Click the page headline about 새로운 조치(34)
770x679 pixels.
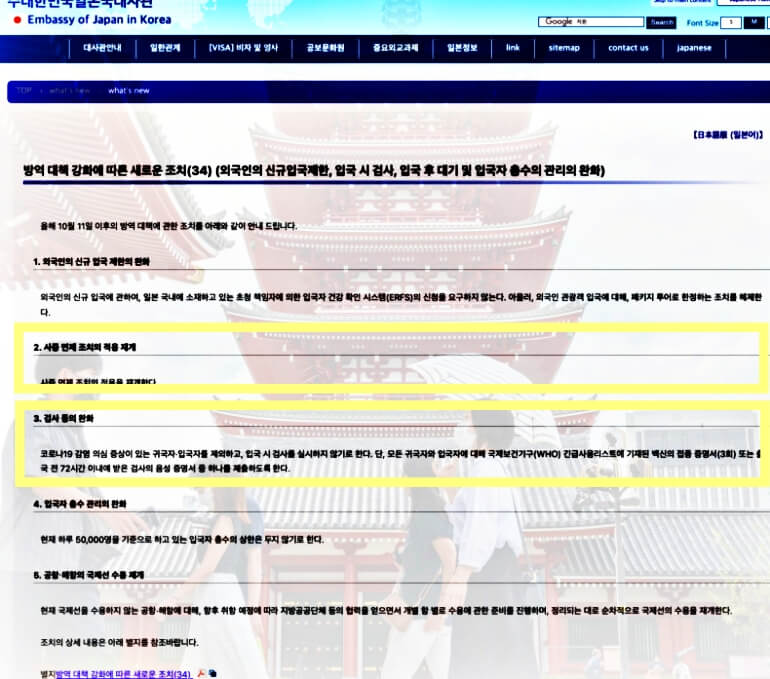314,171
